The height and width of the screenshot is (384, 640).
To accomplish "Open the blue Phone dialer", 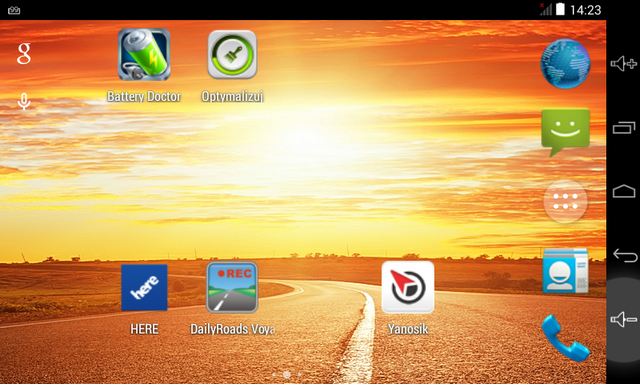I will coord(565,338).
